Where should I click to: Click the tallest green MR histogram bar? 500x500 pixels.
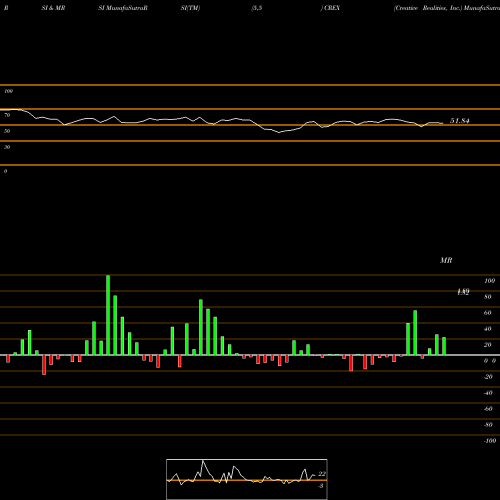[x=108, y=315]
